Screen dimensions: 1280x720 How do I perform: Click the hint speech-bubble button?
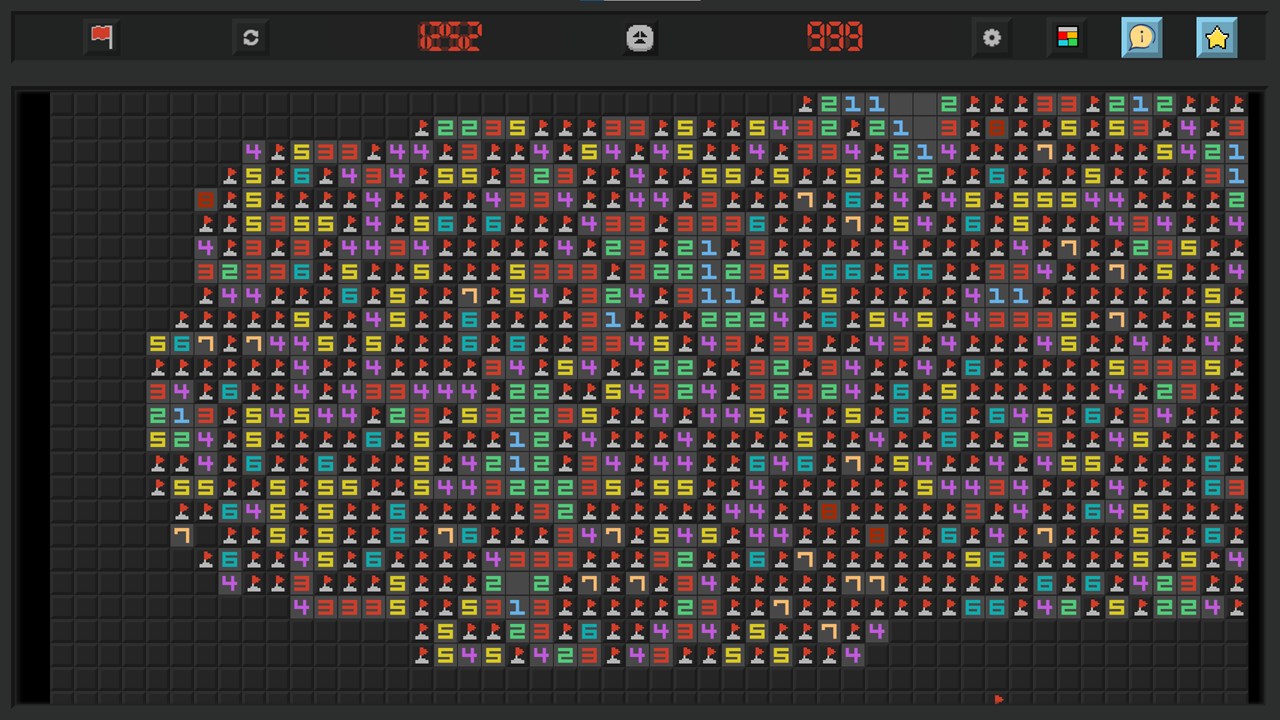1142,38
